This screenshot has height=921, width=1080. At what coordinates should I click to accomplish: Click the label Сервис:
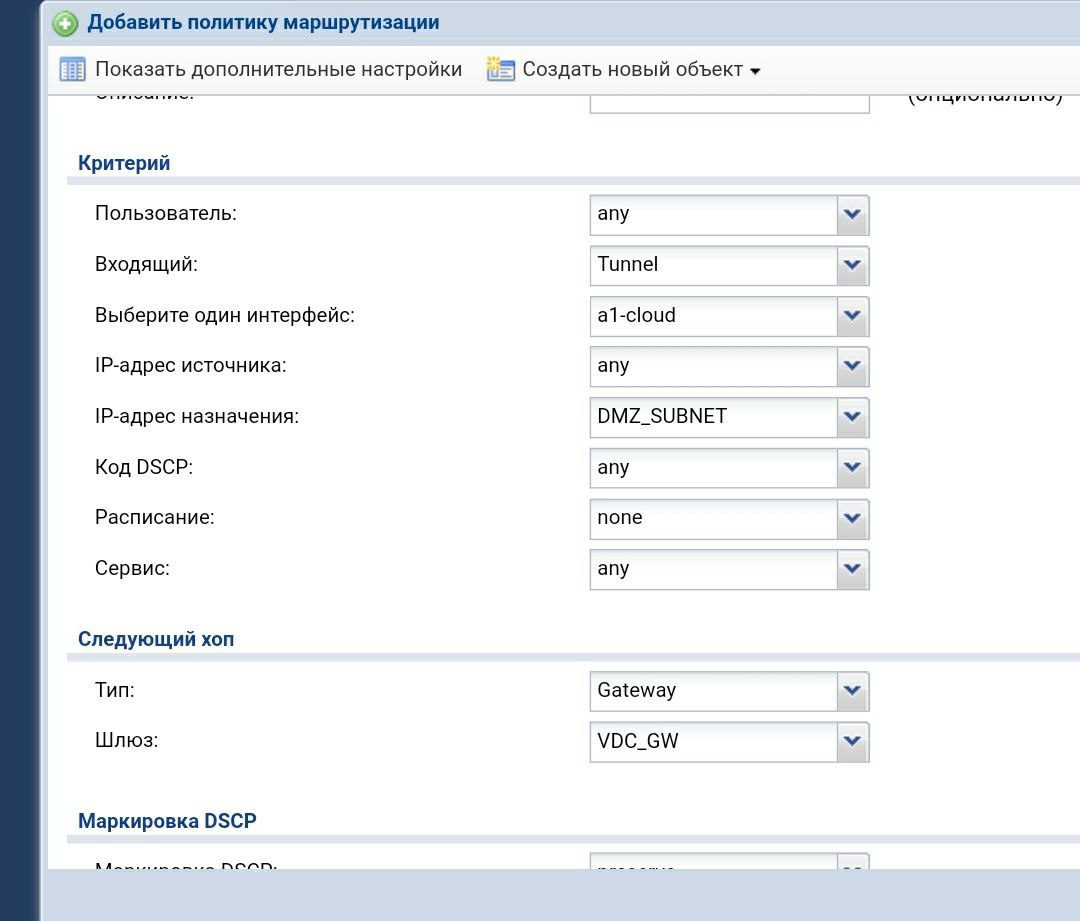click(132, 568)
